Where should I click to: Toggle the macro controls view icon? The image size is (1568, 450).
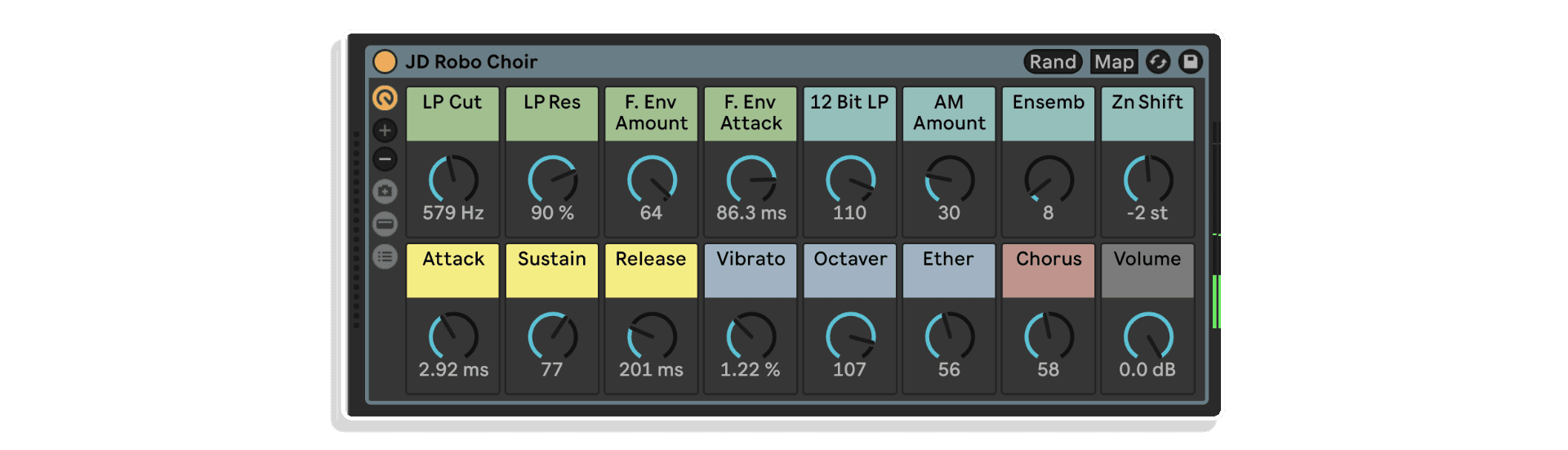pyautogui.click(x=385, y=98)
